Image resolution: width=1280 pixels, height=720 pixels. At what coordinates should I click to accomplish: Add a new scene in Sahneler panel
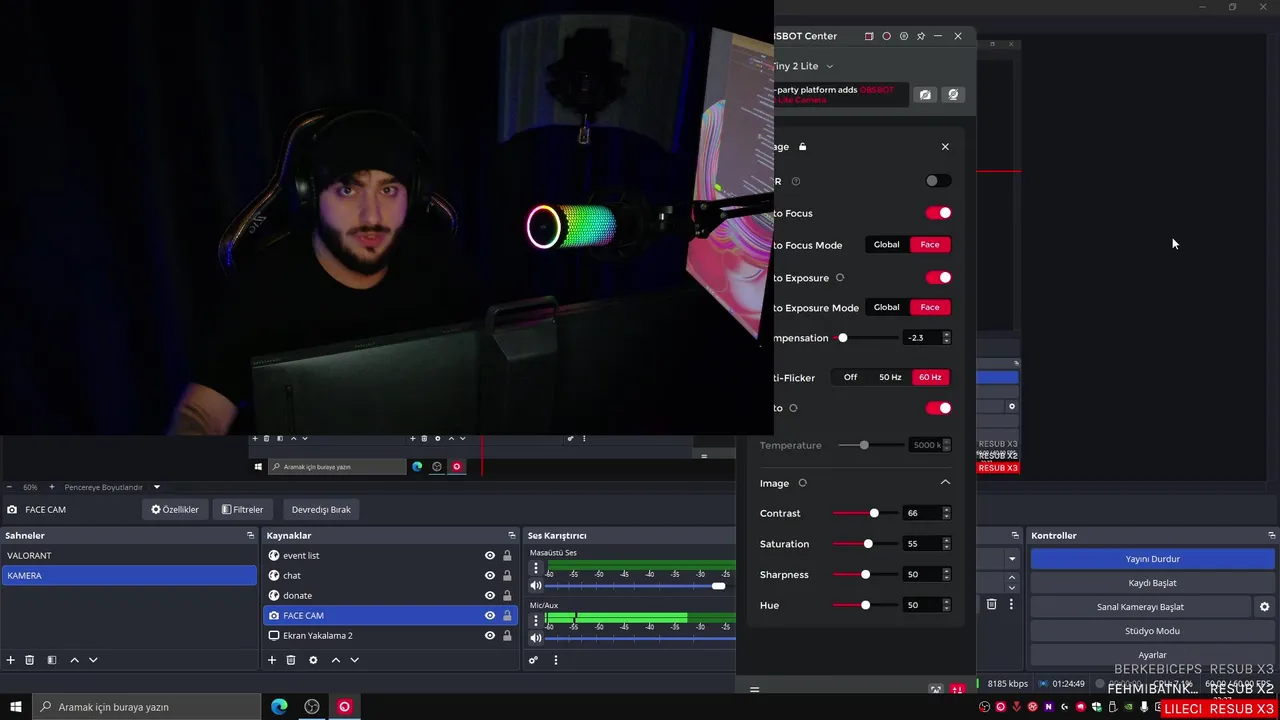11,660
